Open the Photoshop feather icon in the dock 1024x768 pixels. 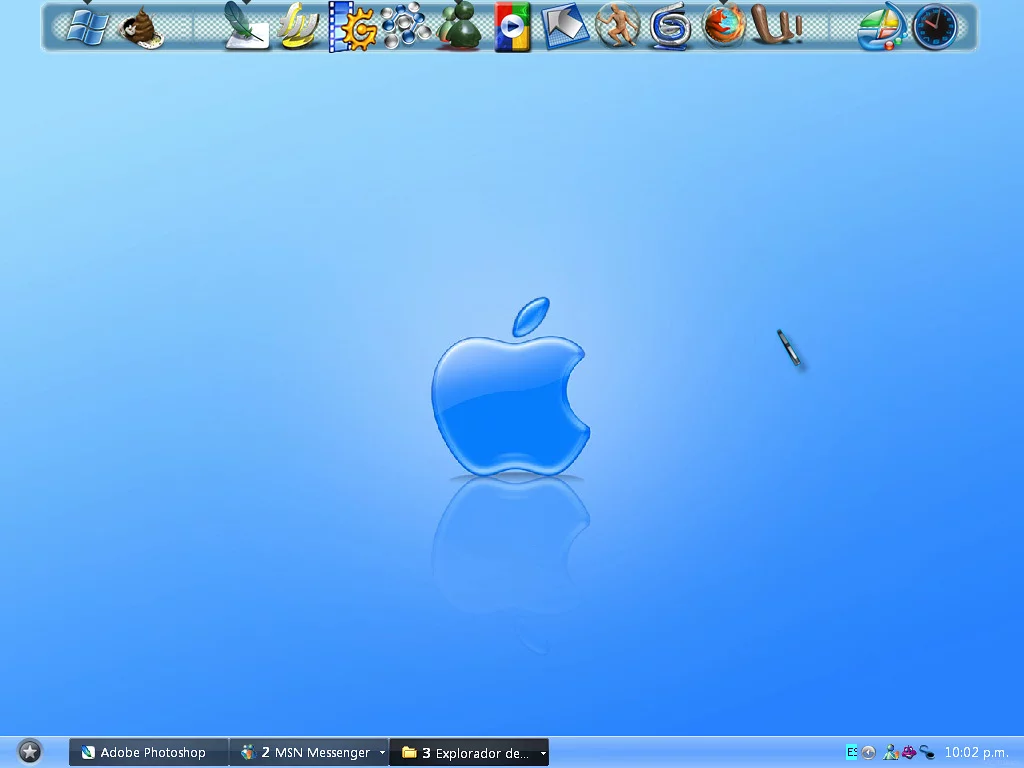tap(245, 27)
